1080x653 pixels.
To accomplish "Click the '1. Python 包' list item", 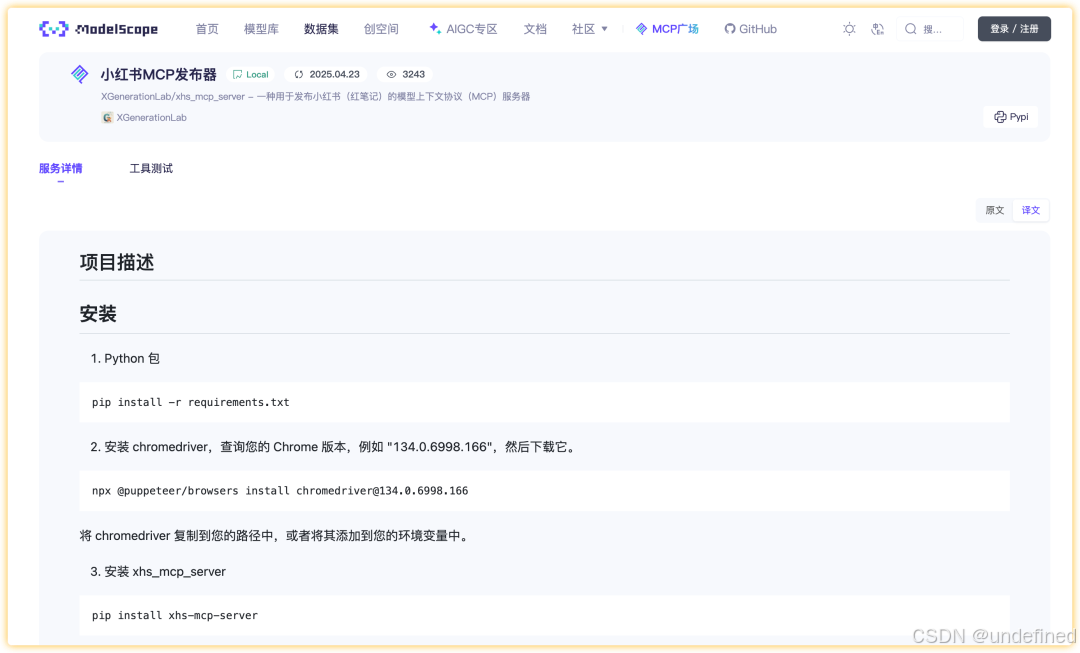I will coord(125,359).
